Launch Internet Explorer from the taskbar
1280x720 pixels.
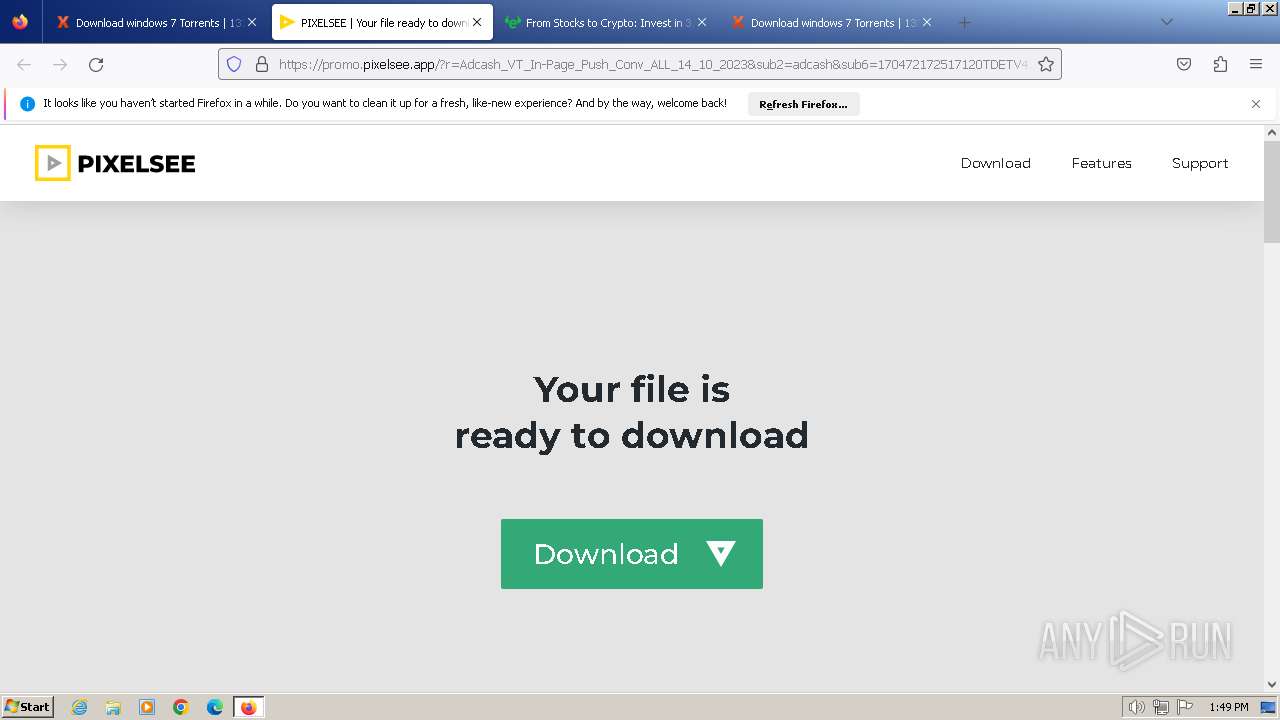pyautogui.click(x=80, y=707)
